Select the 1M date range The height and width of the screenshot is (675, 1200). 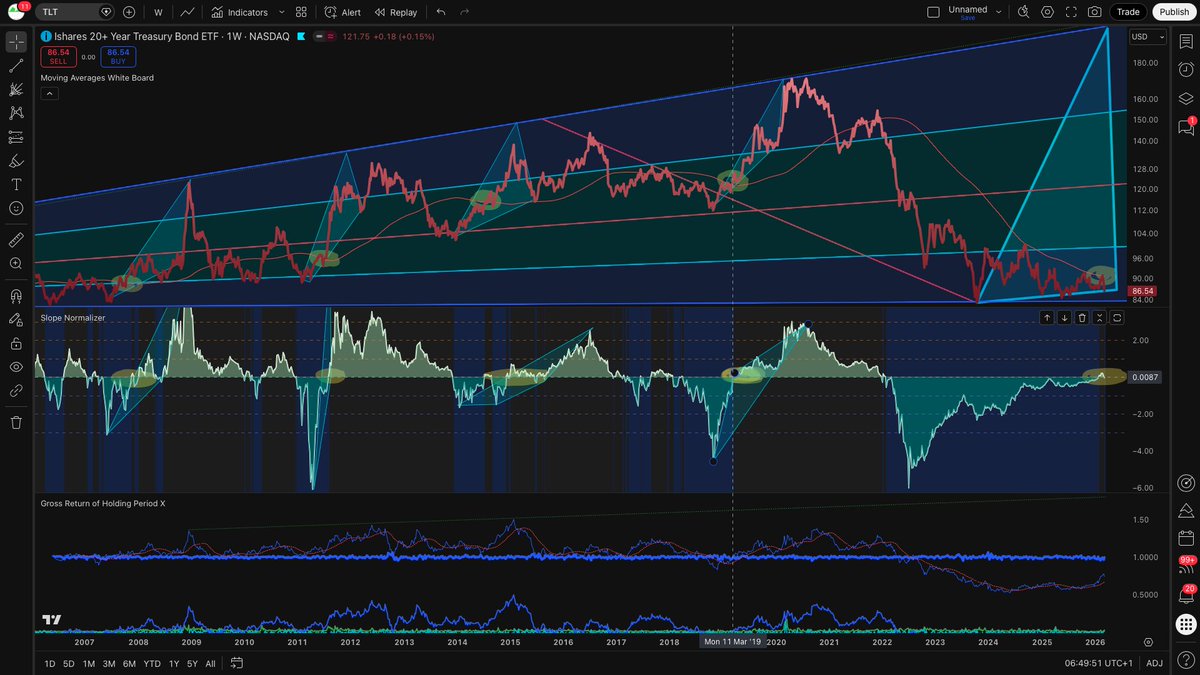click(89, 664)
